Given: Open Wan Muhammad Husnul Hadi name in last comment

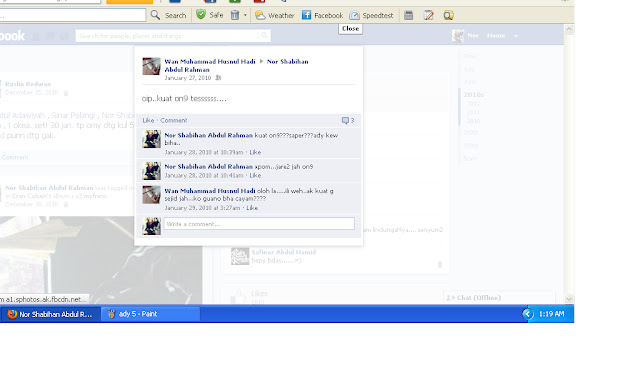Looking at the screenshot, I should coord(210,191).
